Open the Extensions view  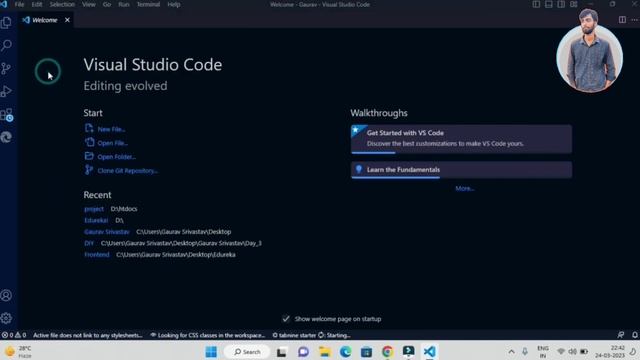click(7, 115)
